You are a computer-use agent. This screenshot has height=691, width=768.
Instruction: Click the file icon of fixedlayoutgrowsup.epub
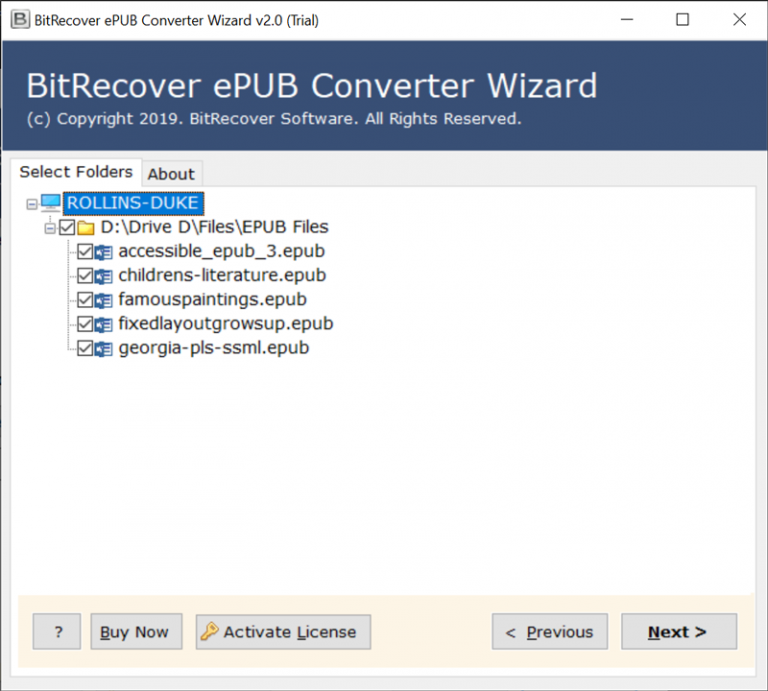pos(103,324)
